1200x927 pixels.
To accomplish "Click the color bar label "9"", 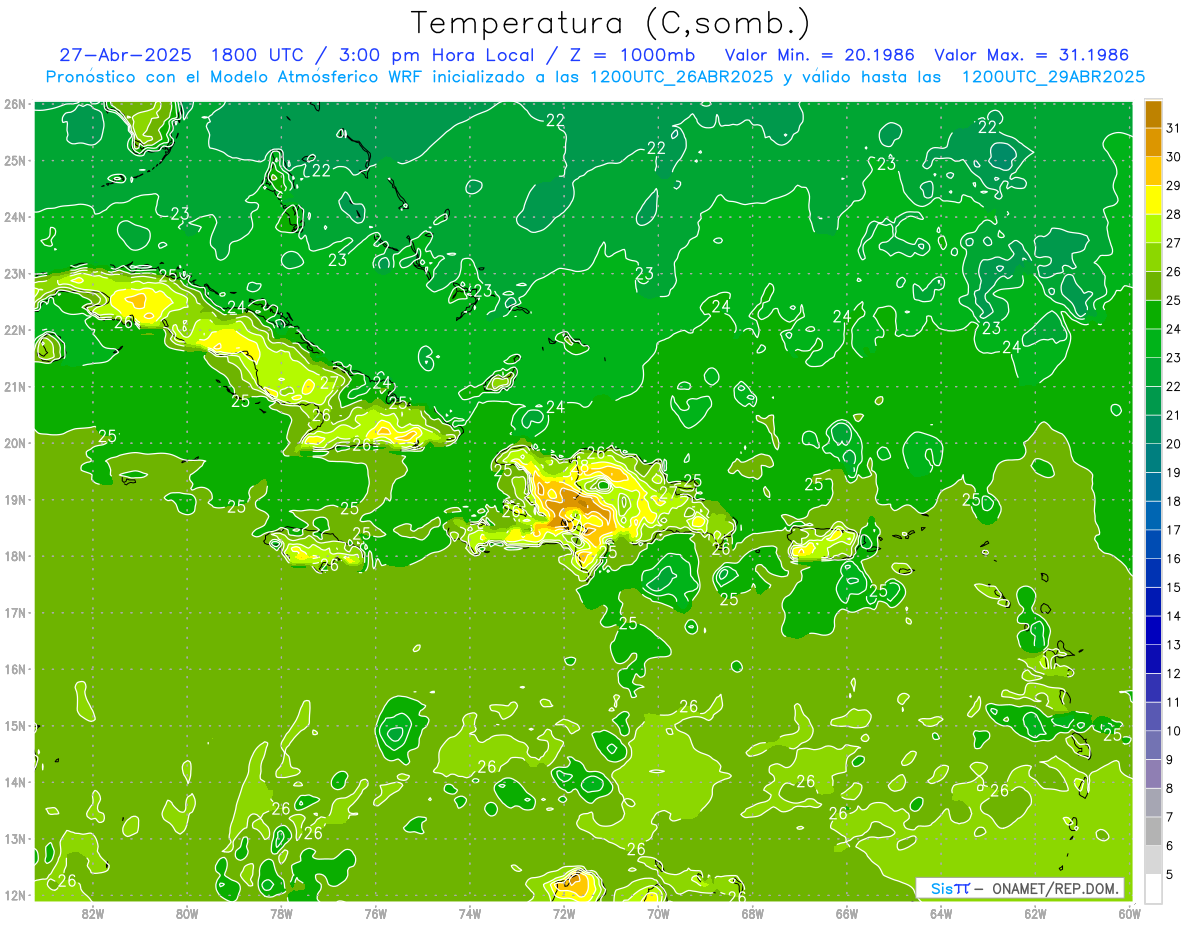I will [1170, 760].
